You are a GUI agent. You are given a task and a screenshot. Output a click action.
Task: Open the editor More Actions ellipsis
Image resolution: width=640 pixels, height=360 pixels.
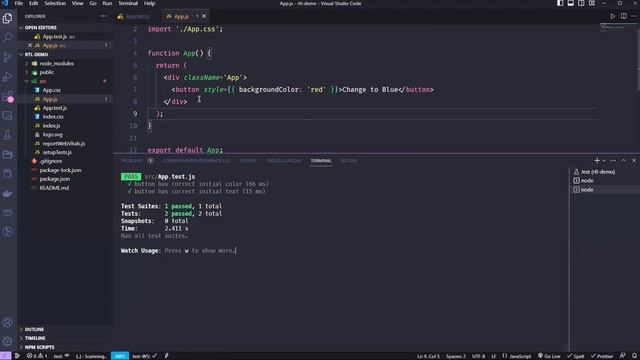[634, 16]
